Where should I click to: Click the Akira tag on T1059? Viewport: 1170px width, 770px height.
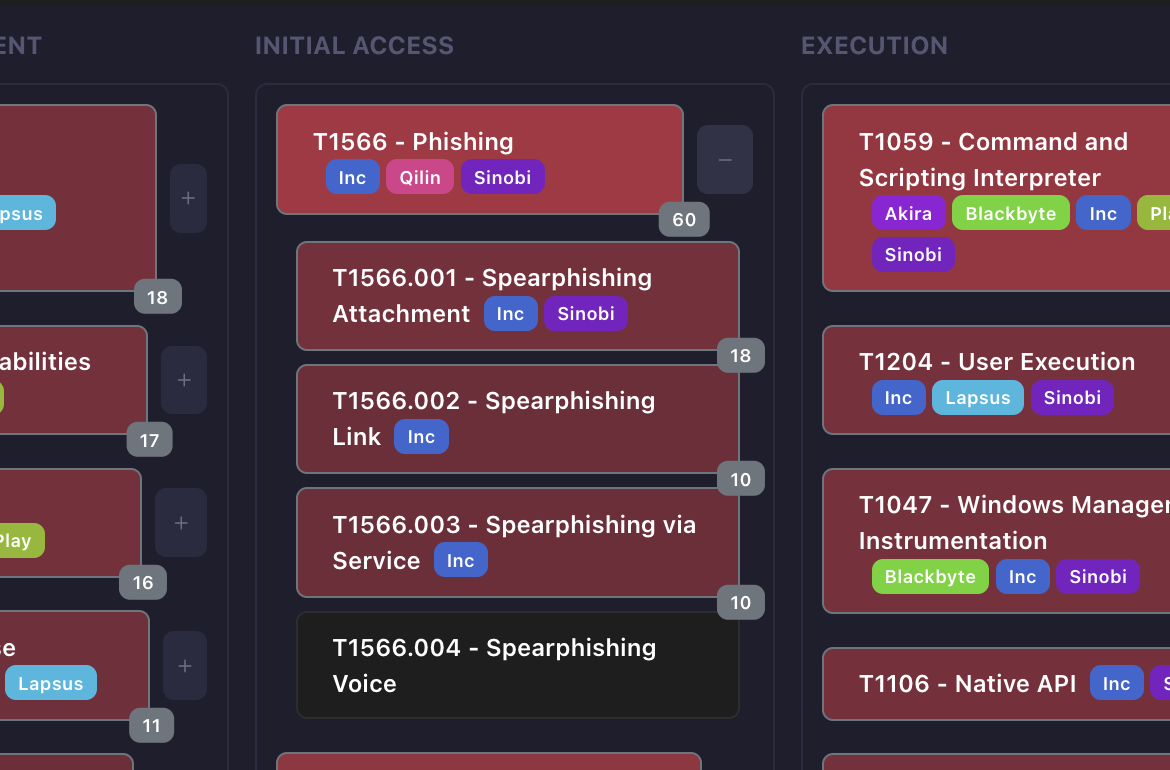point(908,213)
